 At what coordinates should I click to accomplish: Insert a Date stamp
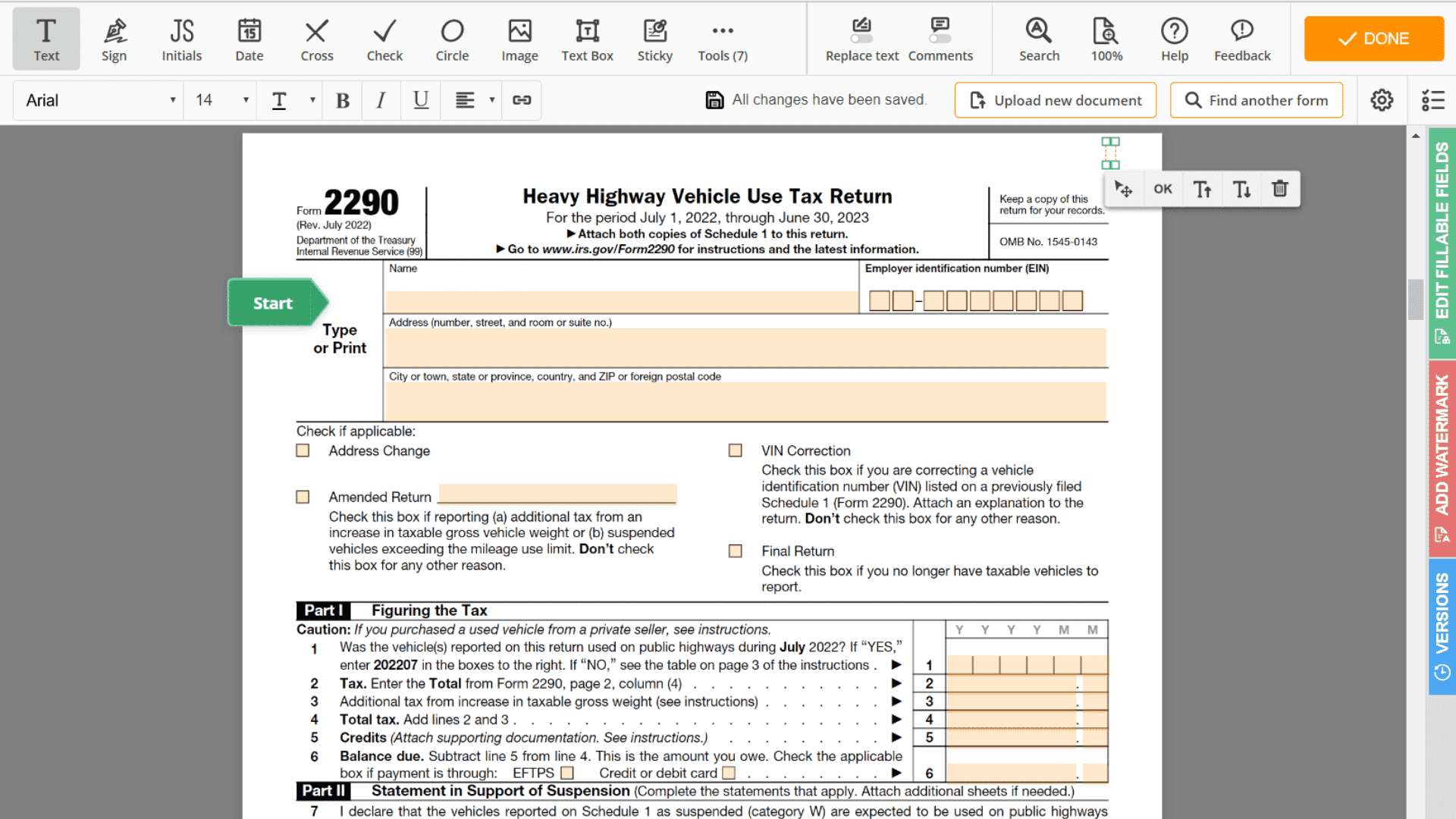(249, 39)
